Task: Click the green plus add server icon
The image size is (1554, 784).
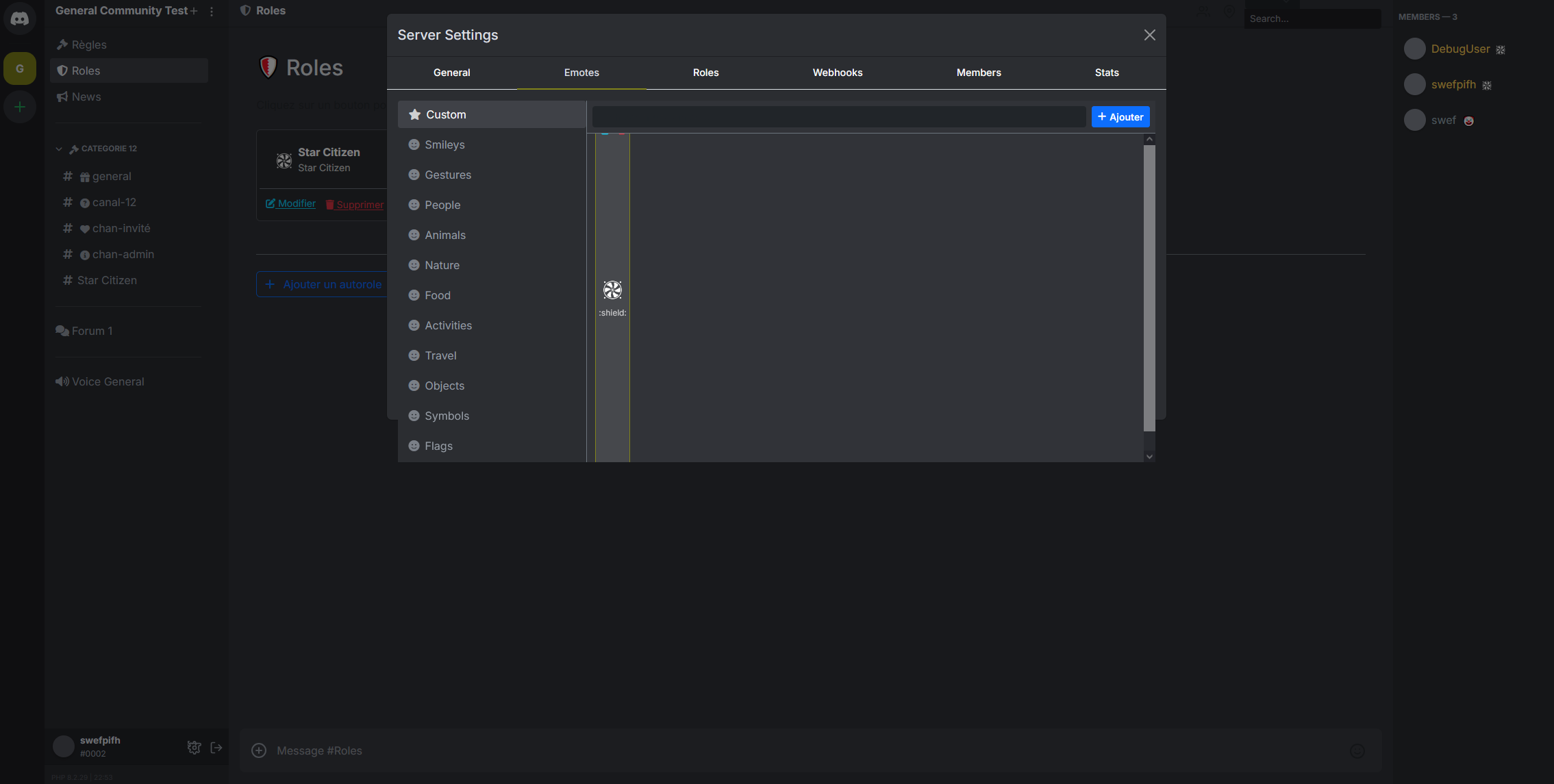Action: 20,107
